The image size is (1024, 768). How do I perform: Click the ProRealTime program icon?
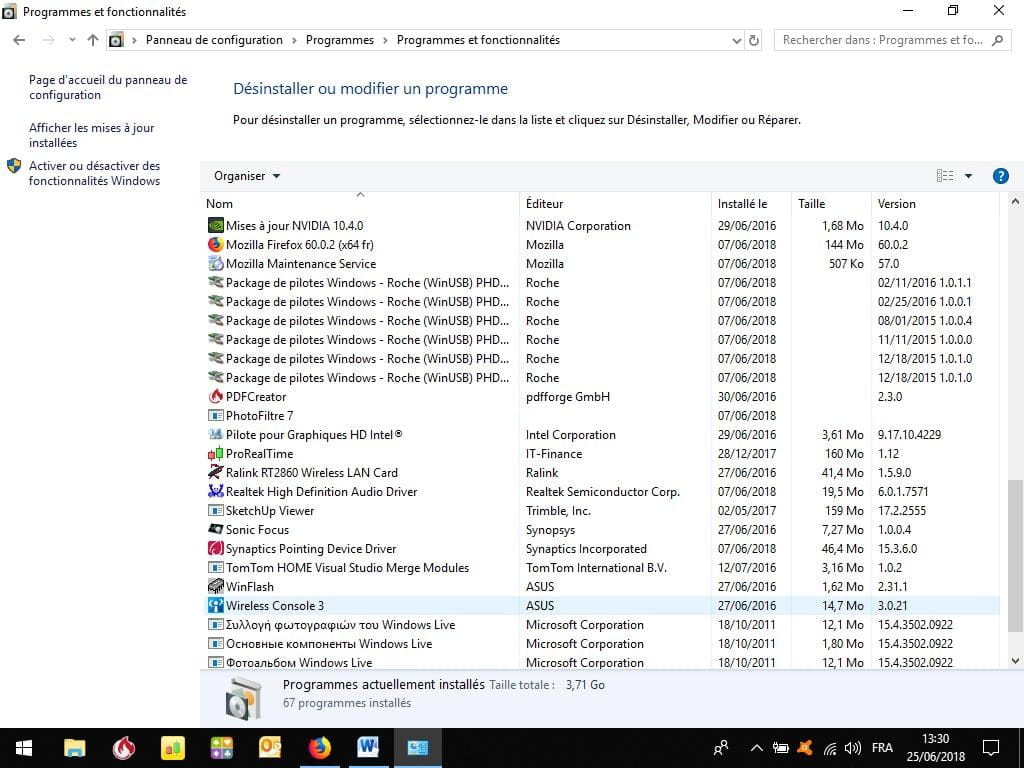click(x=216, y=453)
